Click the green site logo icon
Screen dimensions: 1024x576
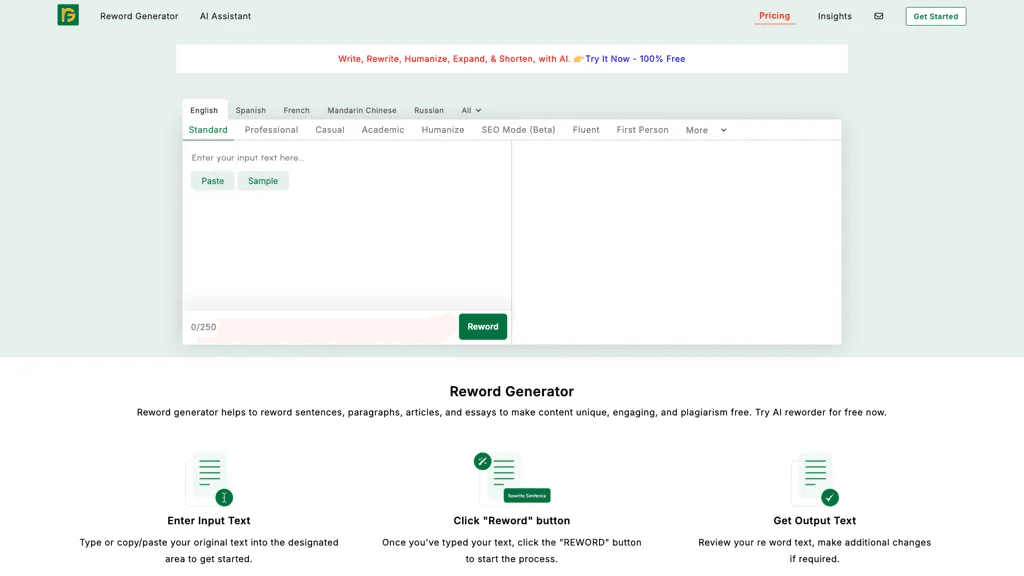[x=68, y=15]
